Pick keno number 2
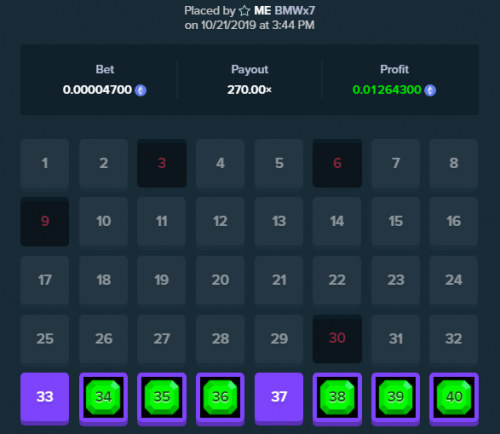Image resolution: width=500 pixels, height=434 pixels. click(103, 163)
